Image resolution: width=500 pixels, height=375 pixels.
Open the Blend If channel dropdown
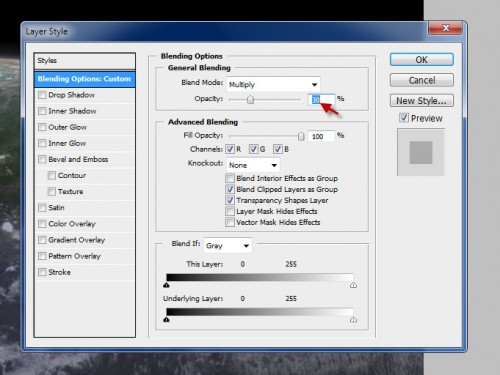click(228, 246)
